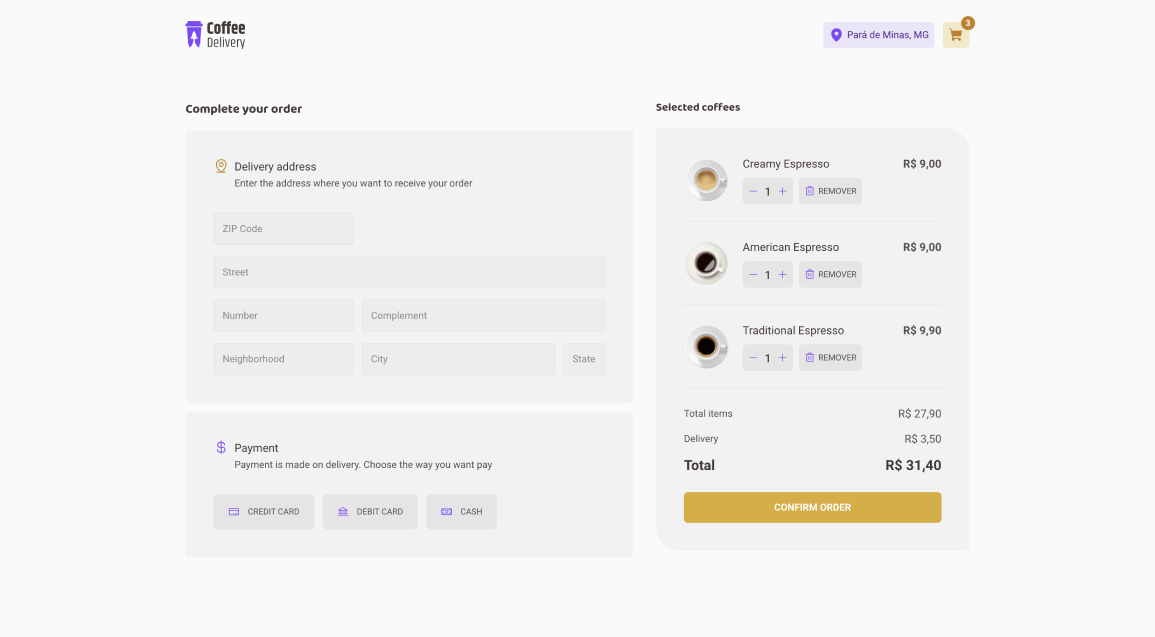This screenshot has width=1155, height=637.
Task: Decrease Creamy Espresso quantity with minus
Action: pyautogui.click(x=753, y=191)
